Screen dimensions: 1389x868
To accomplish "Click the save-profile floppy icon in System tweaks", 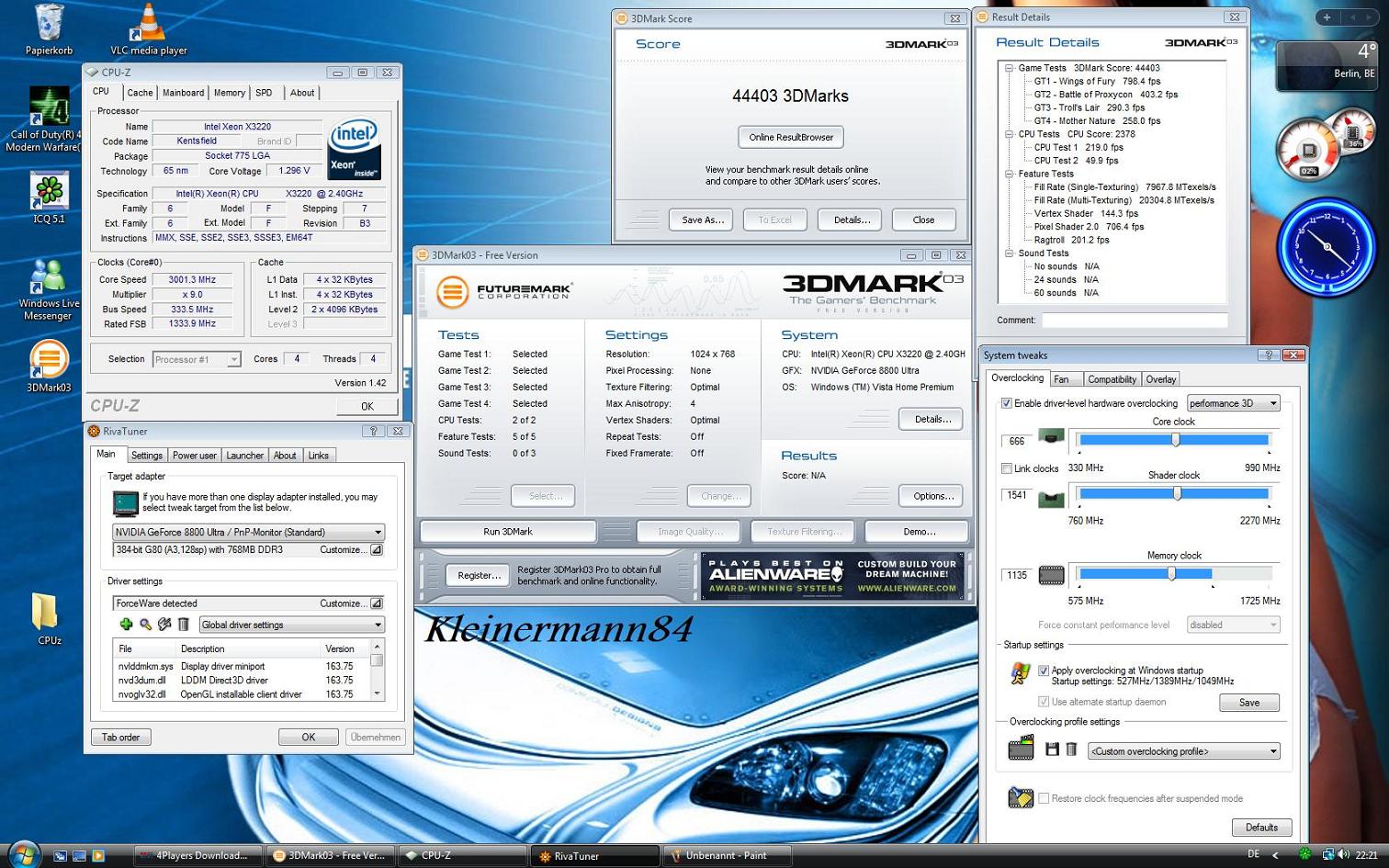I will [x=1052, y=750].
